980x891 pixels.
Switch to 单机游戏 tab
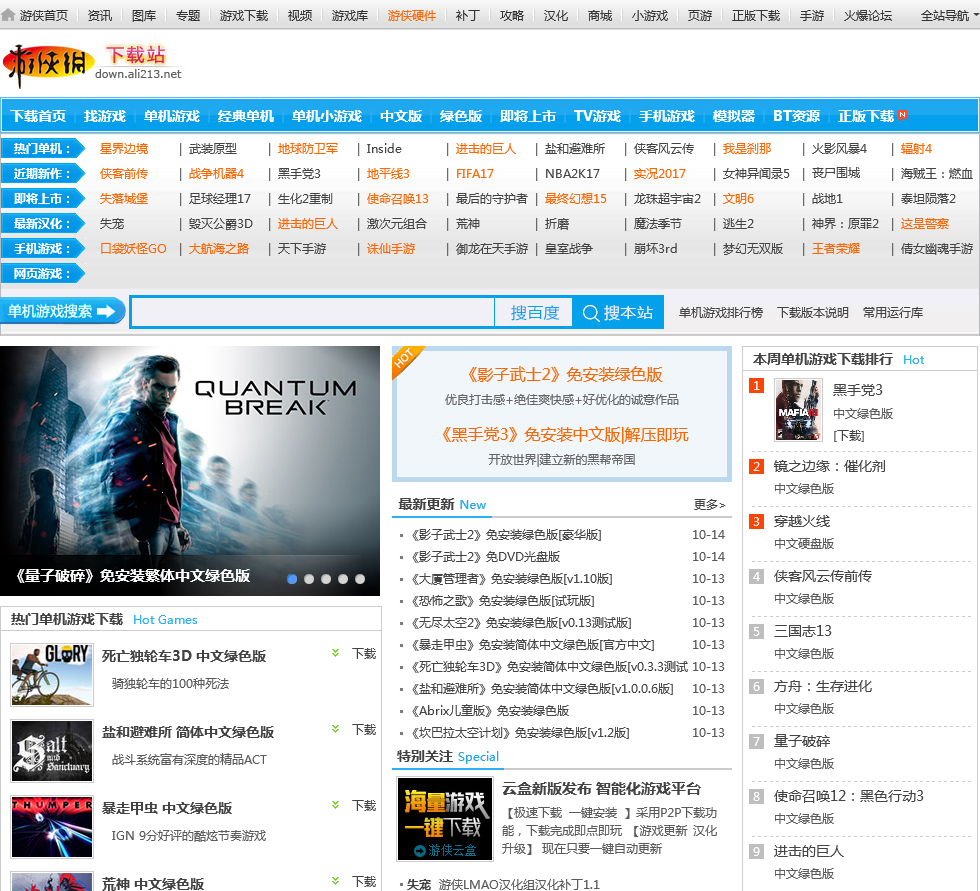point(172,116)
